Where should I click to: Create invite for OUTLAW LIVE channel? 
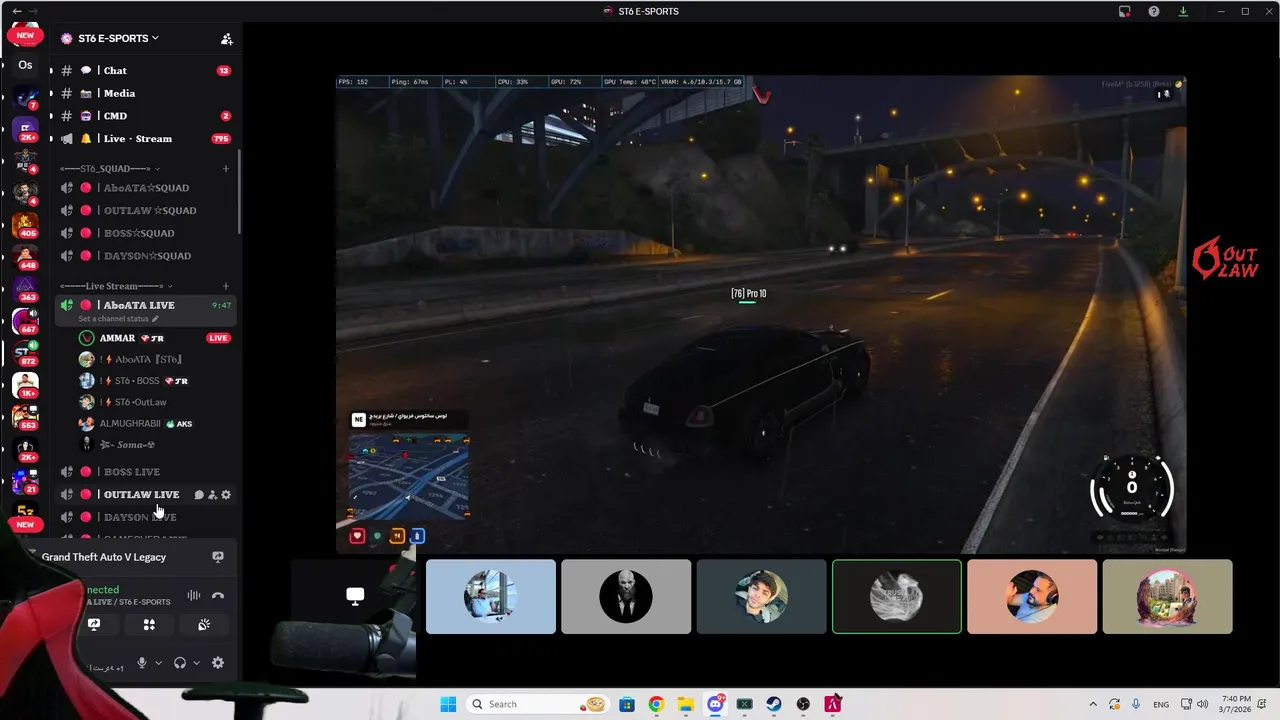point(212,495)
